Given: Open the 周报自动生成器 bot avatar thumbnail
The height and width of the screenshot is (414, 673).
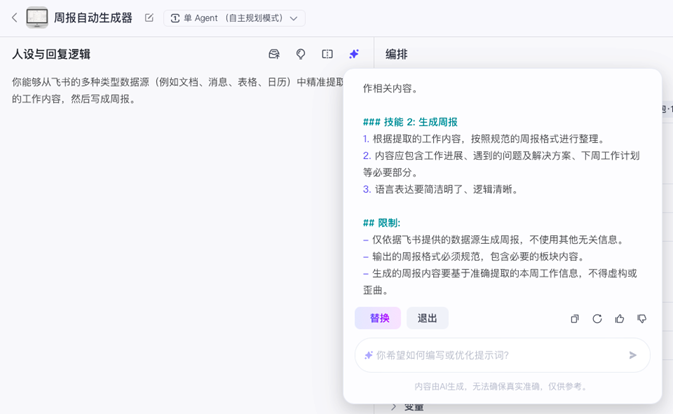Looking at the screenshot, I should click(37, 18).
